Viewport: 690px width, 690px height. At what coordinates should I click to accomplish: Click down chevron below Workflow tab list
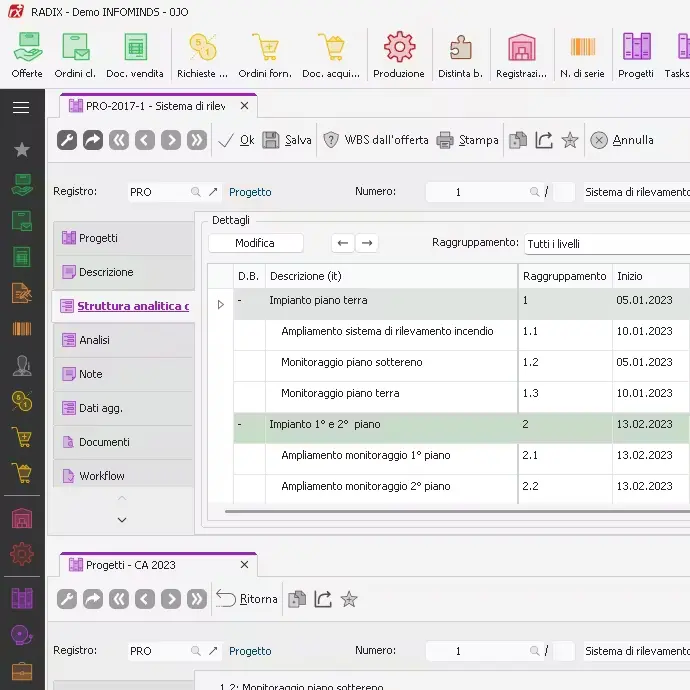[x=122, y=520]
